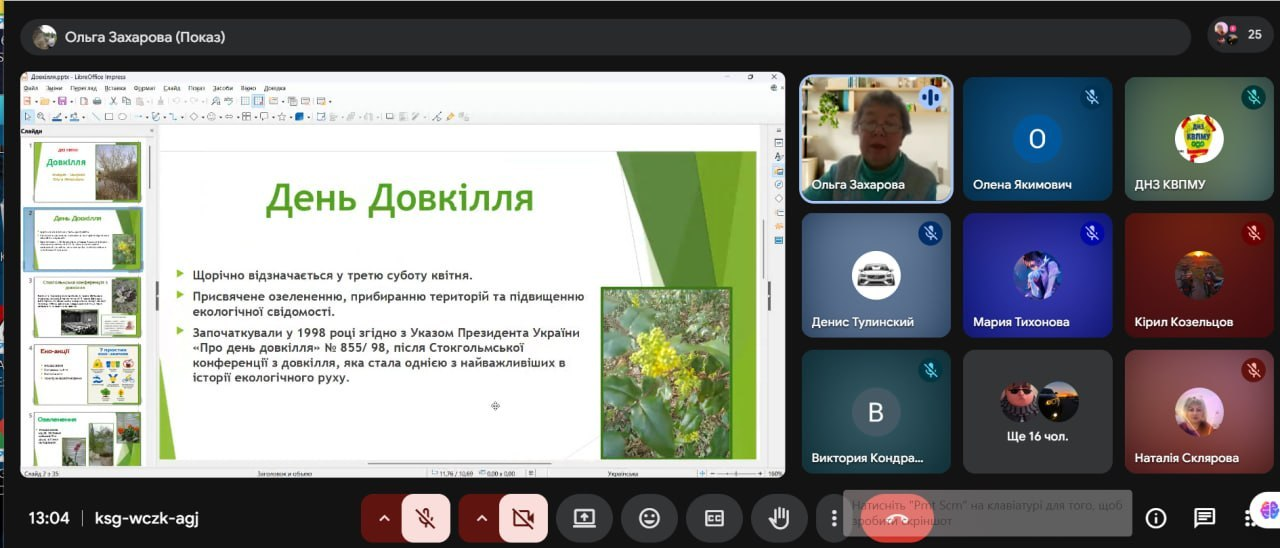Open the Слайд menu in Impress
Viewport: 1280px width, 548px height.
[171, 88]
